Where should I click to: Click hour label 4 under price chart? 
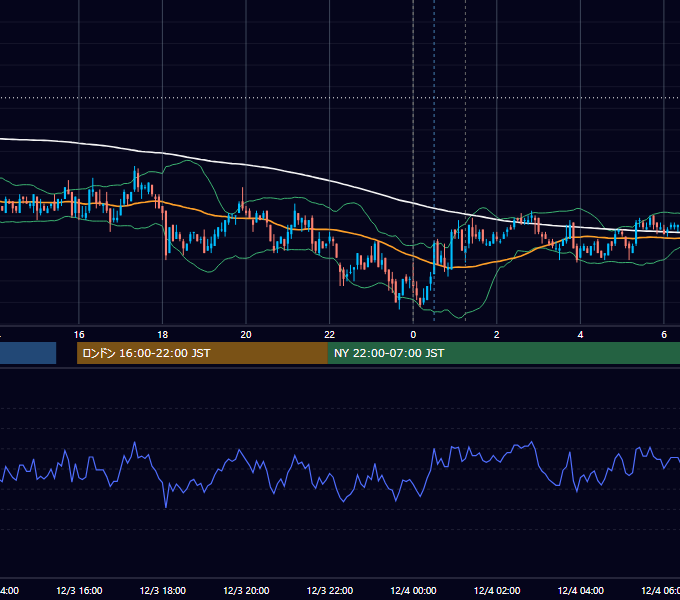(580, 335)
